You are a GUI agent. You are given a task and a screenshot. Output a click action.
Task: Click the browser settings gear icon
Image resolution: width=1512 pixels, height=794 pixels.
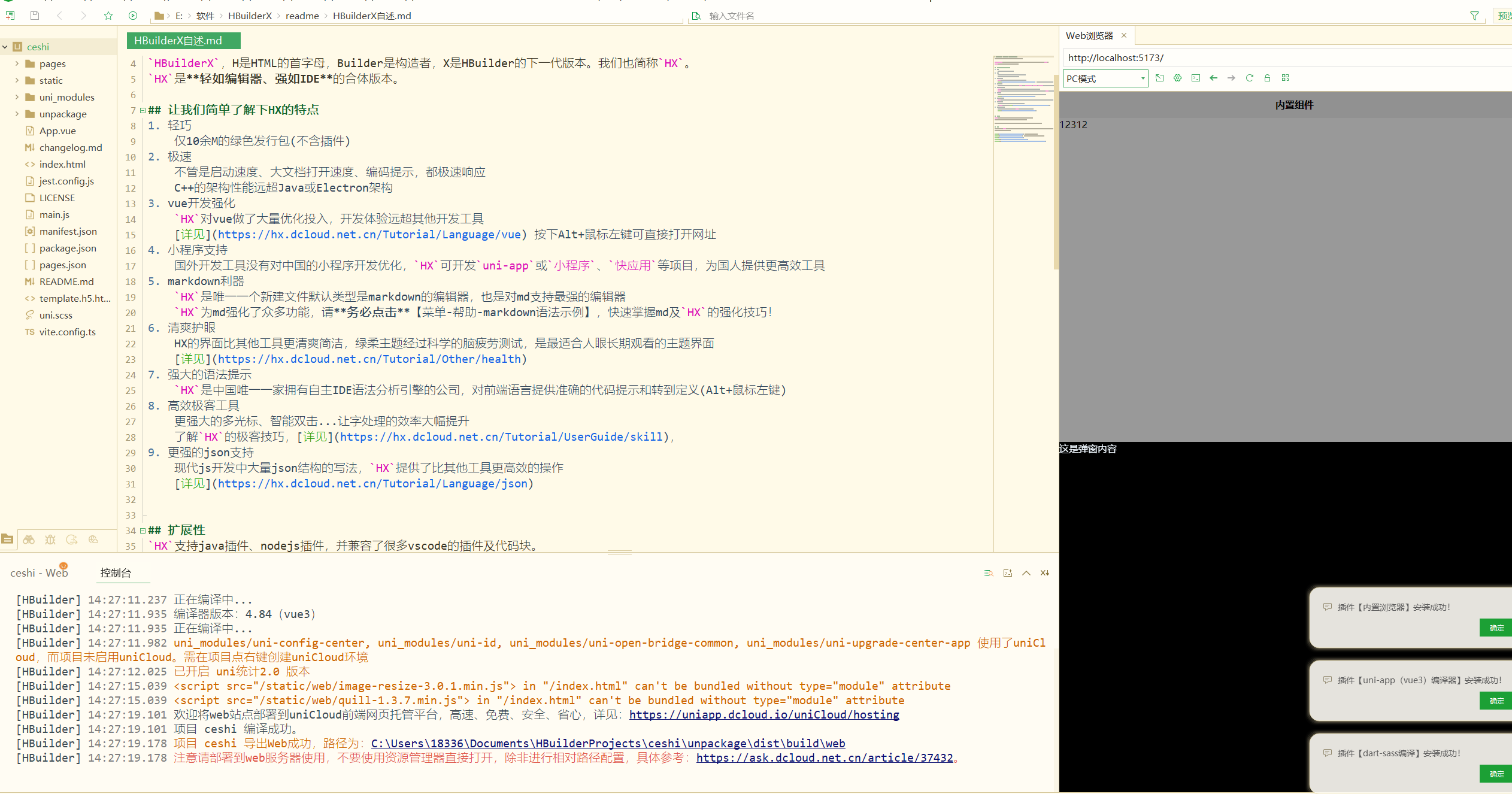1177,78
